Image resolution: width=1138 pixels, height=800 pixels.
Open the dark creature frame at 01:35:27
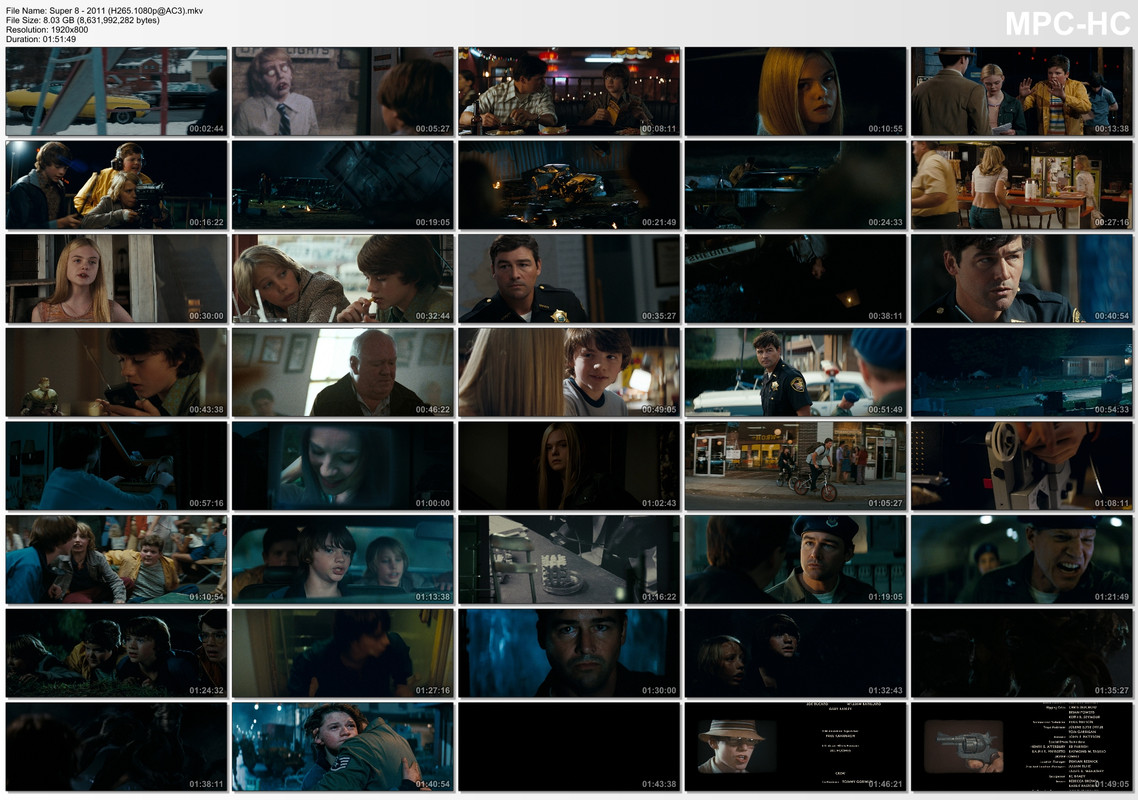tap(1022, 653)
